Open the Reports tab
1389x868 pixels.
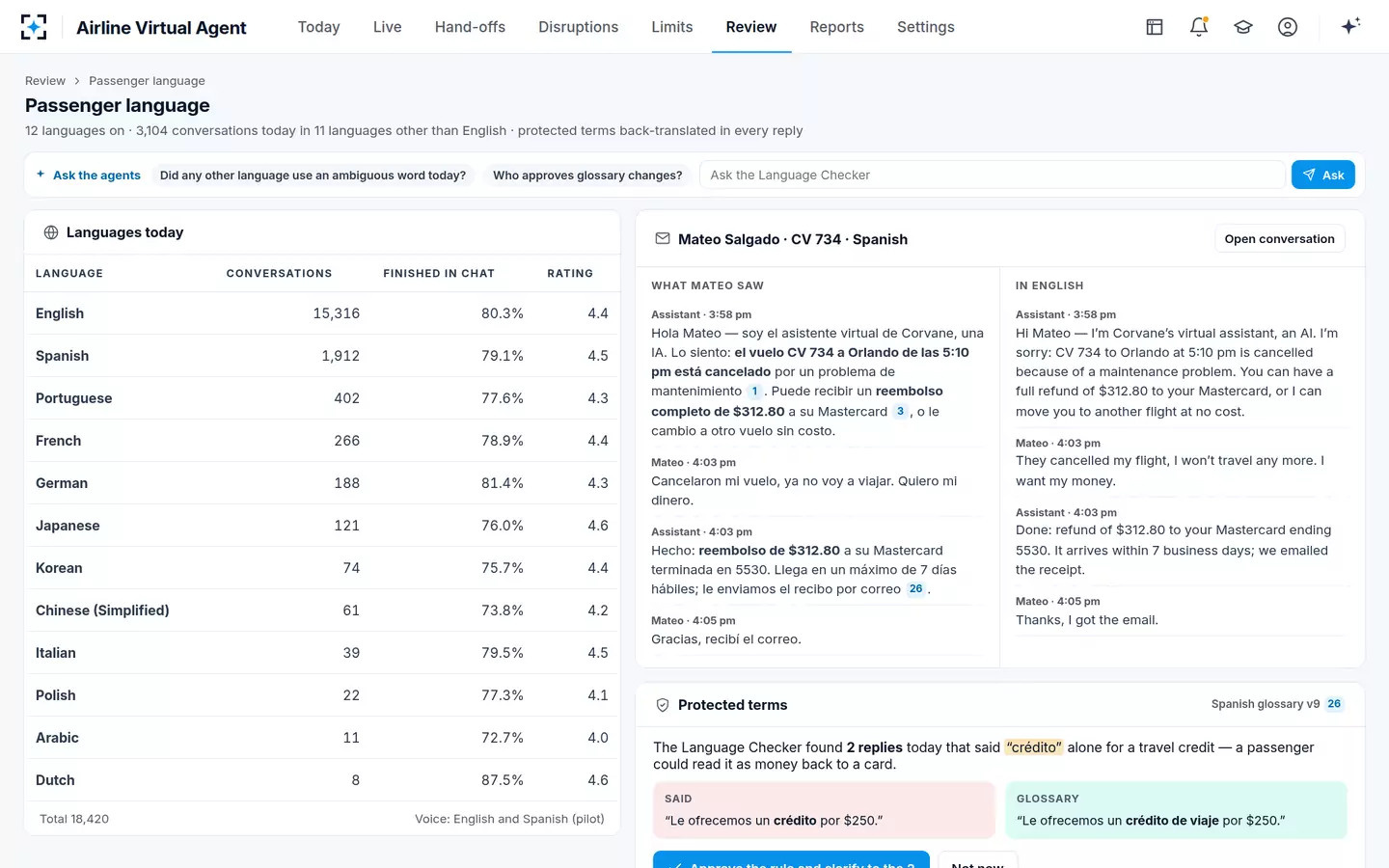click(836, 27)
